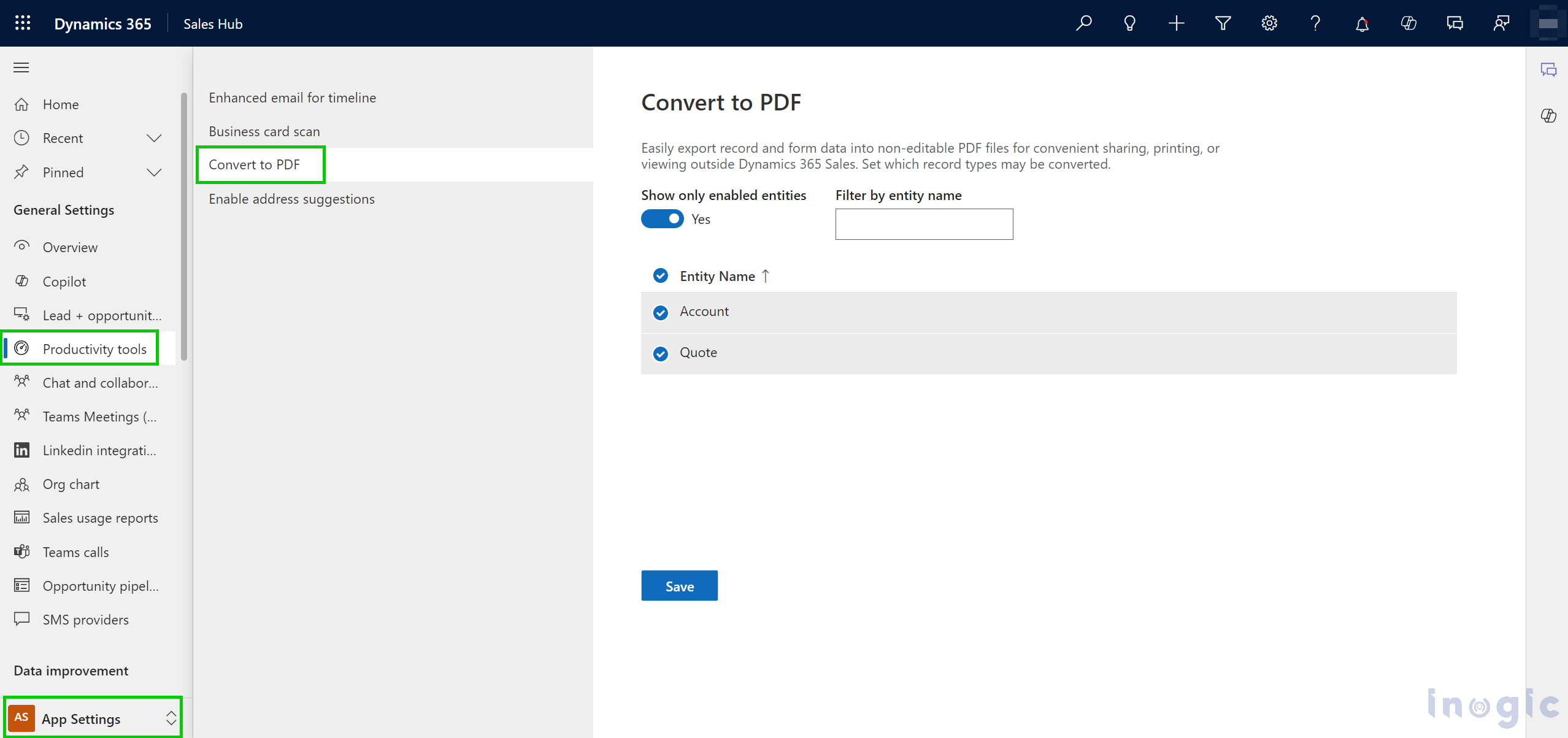Open Enable address suggestions item
1568x738 pixels.
point(291,199)
